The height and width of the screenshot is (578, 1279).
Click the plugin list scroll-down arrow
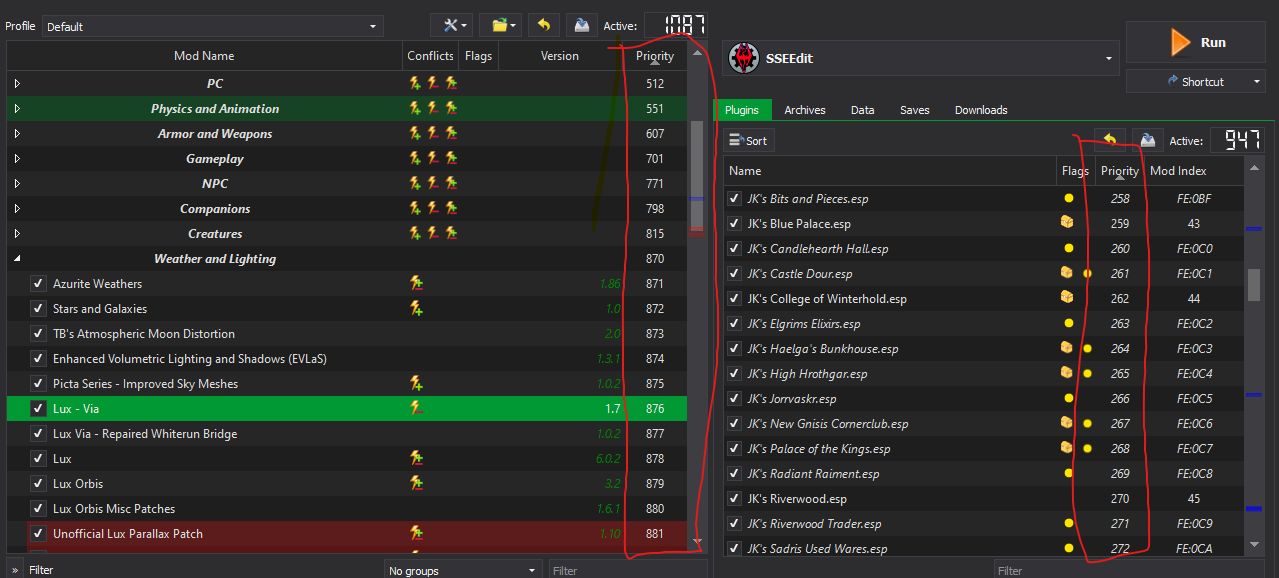1254,545
